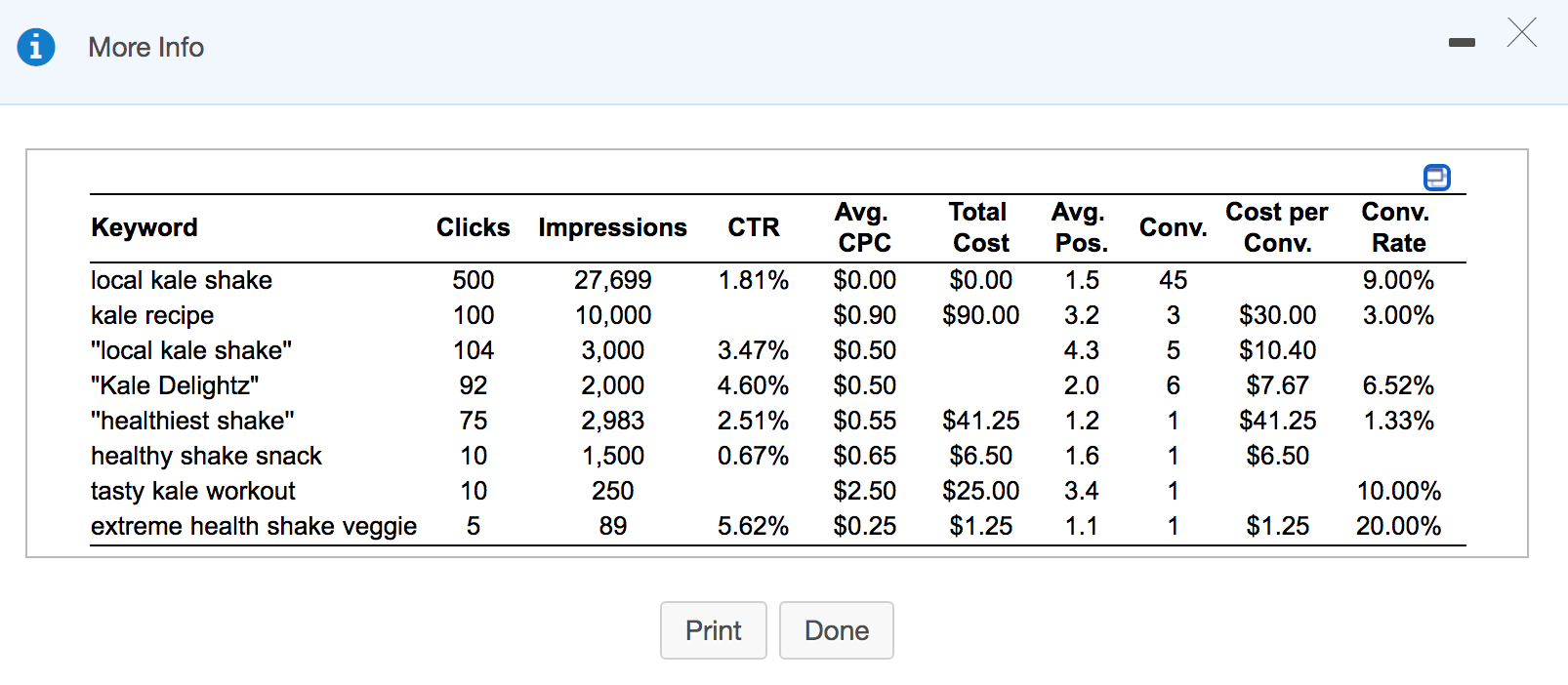
Task: Click the 10,000 impressions value
Action: (x=613, y=315)
